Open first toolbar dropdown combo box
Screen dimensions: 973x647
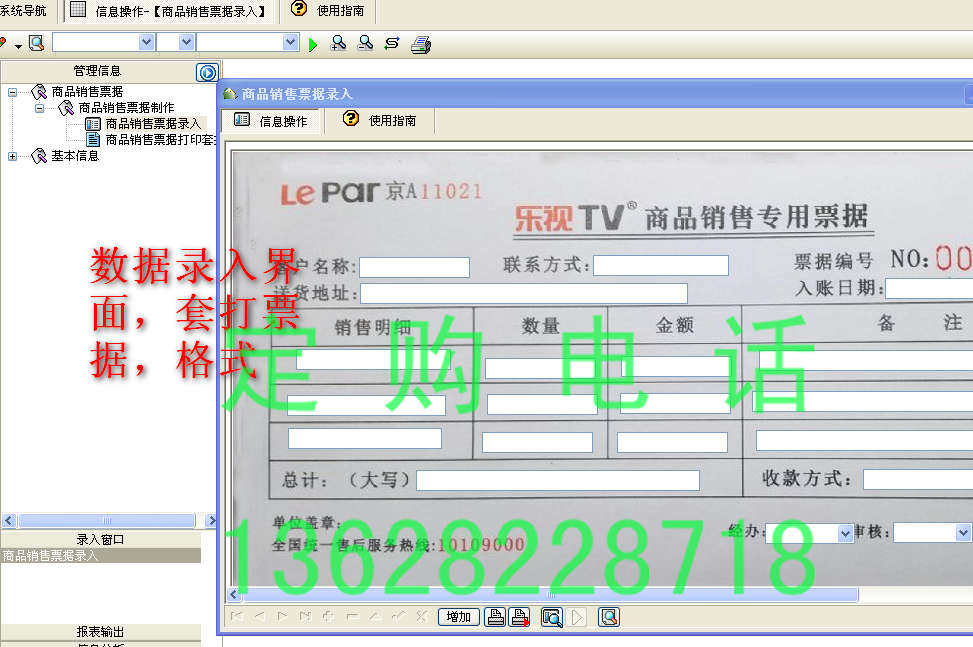pyautogui.click(x=146, y=42)
